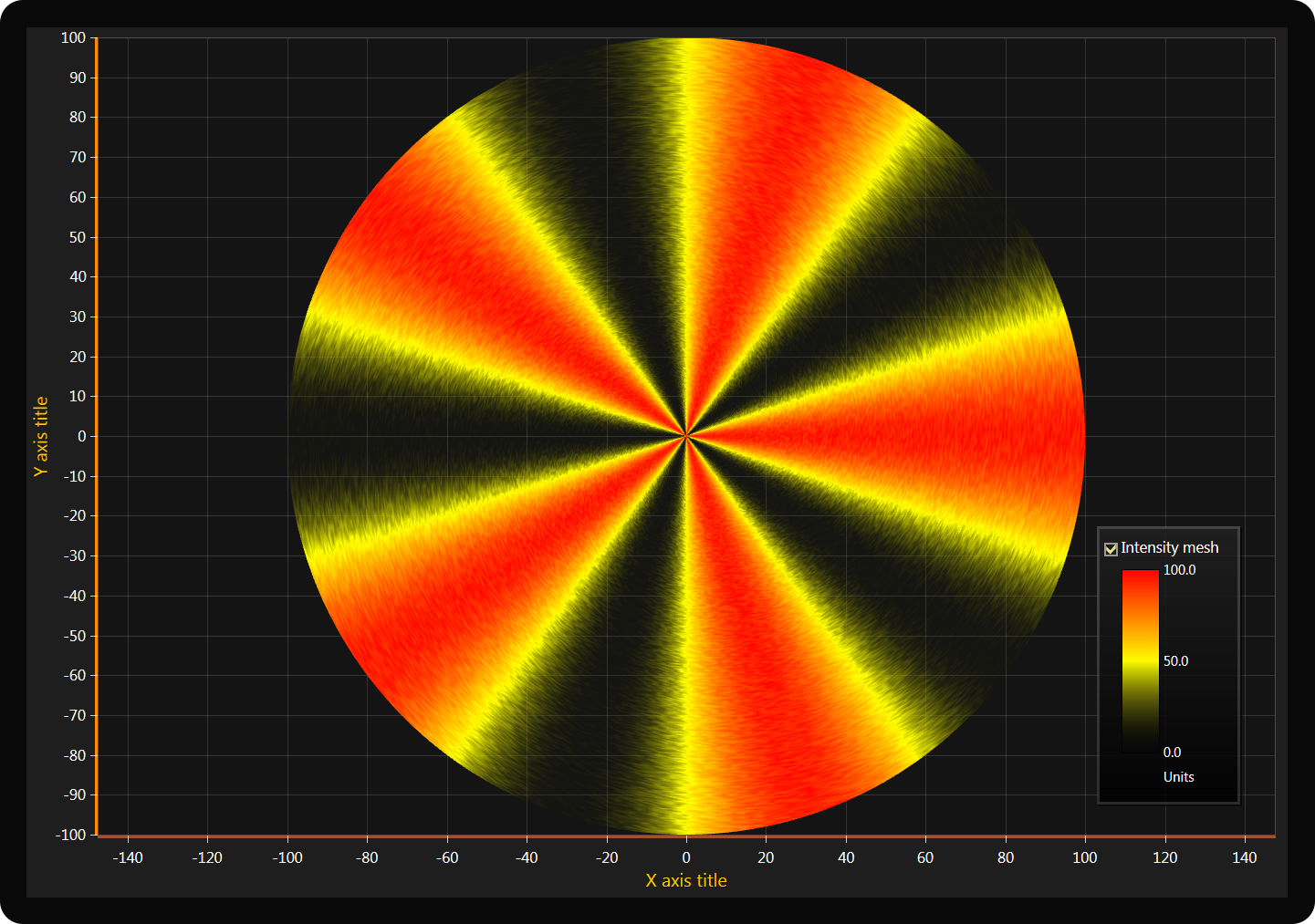This screenshot has height=924, width=1315.
Task: Click the -100 tick on Y axis
Action: click(71, 835)
